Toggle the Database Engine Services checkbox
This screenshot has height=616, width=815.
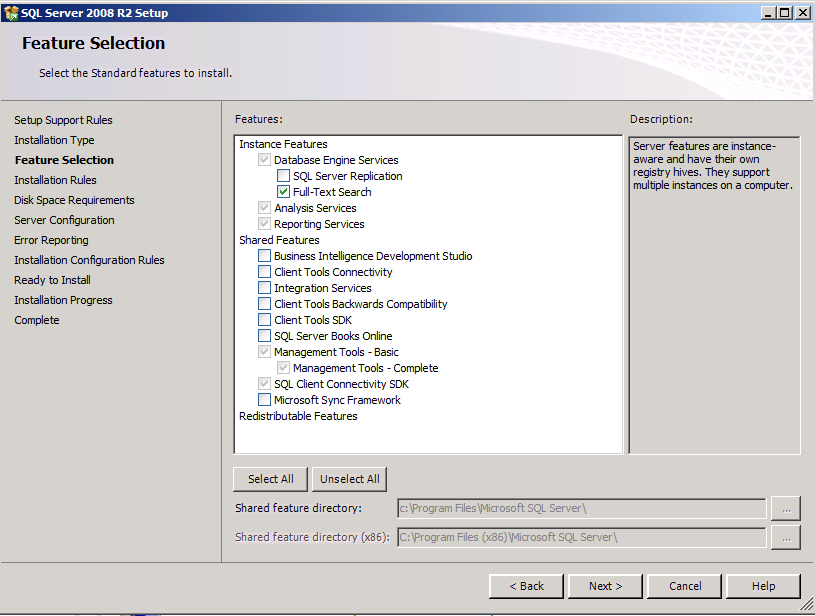pos(265,160)
